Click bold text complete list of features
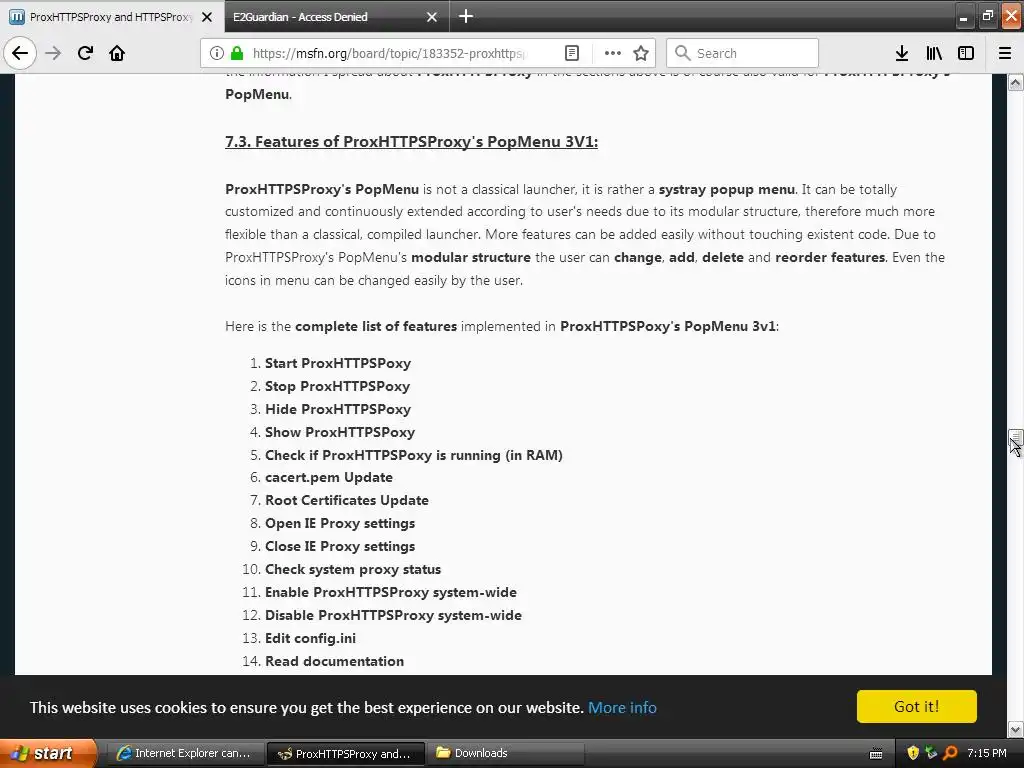Viewport: 1024px width, 768px height. pos(376,326)
